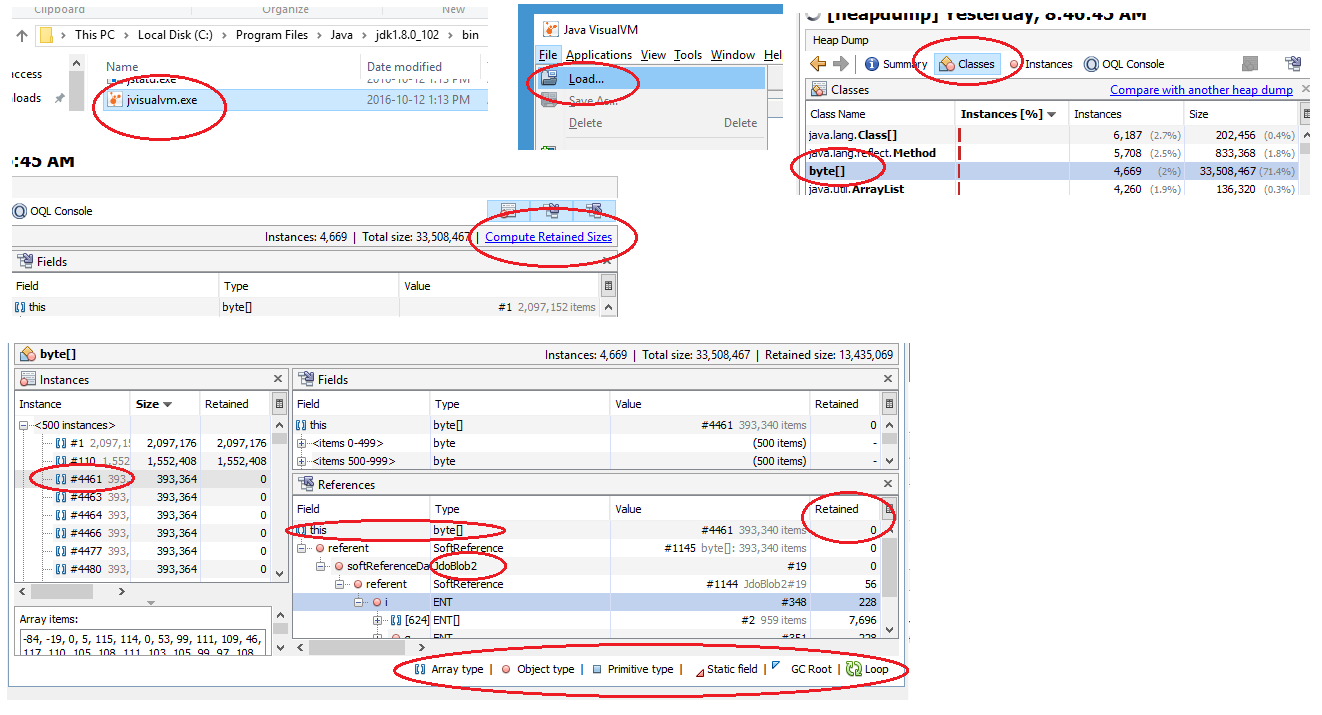Screen dimensions: 1322x715
Task: Collapse the <500 instances> tree node
Action: [23, 425]
